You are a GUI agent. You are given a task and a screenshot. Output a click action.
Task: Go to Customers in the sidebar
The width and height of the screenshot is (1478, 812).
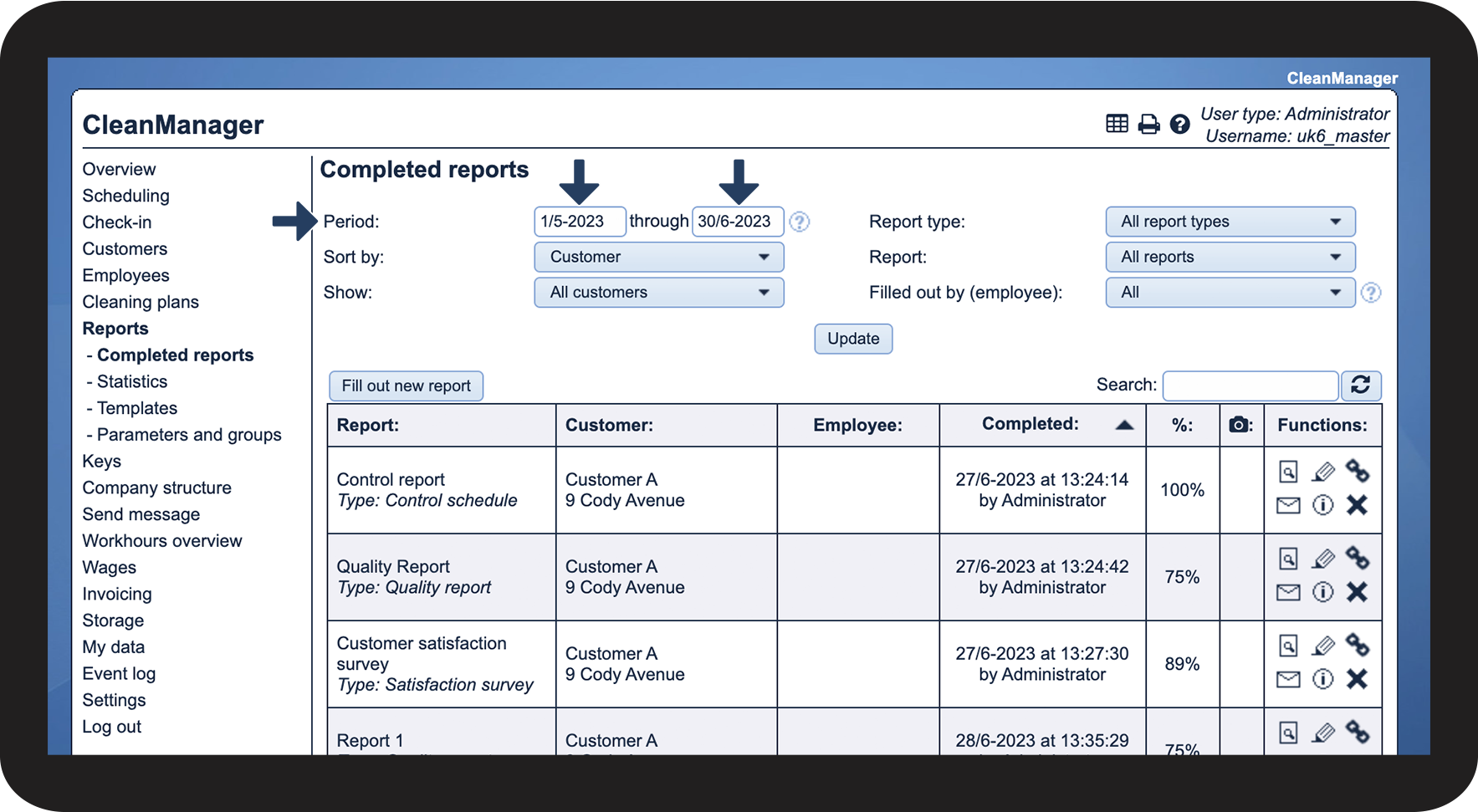[x=125, y=249]
